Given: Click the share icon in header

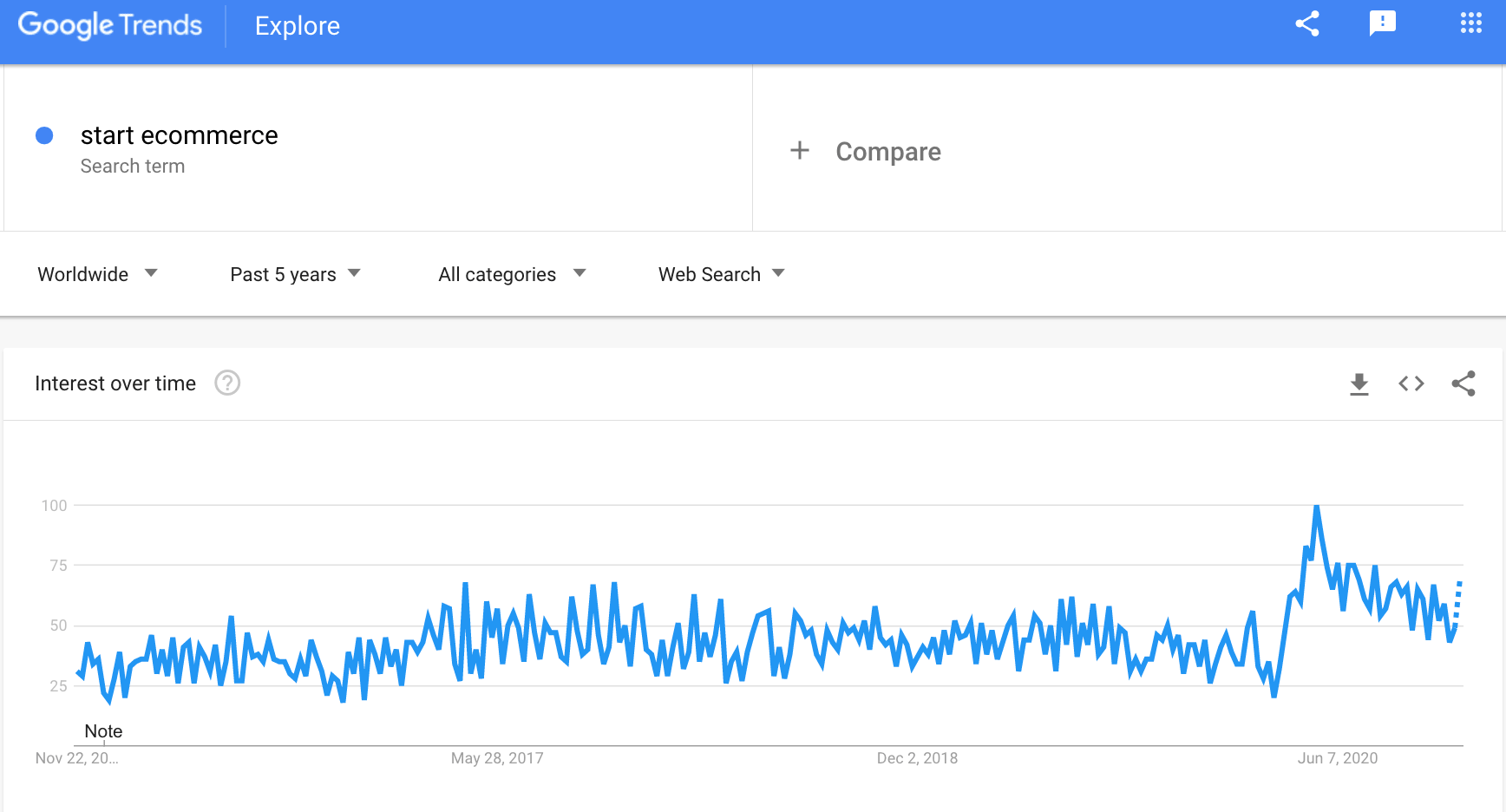Looking at the screenshot, I should click(x=1306, y=23).
